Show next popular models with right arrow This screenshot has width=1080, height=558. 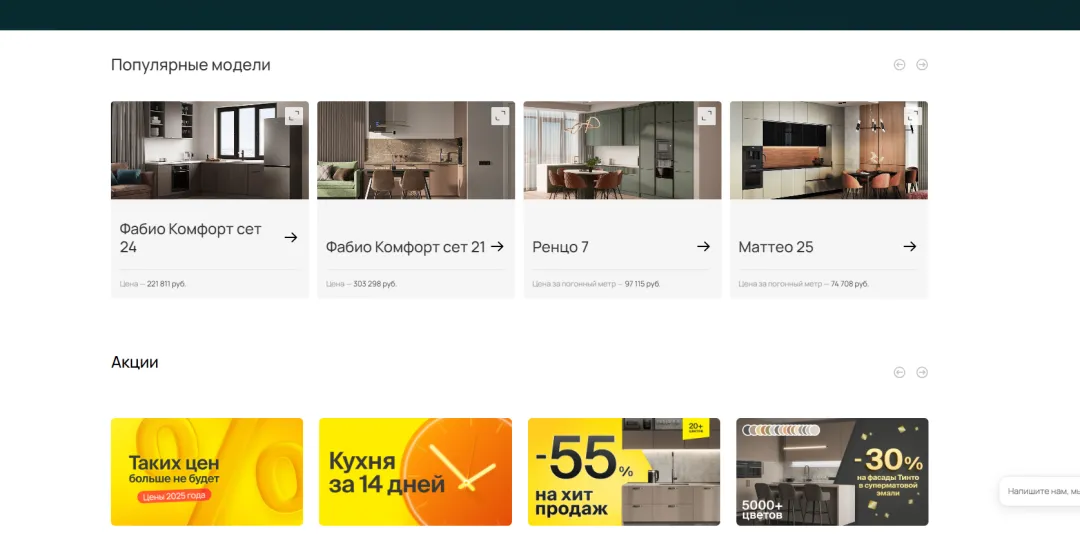[x=922, y=65]
